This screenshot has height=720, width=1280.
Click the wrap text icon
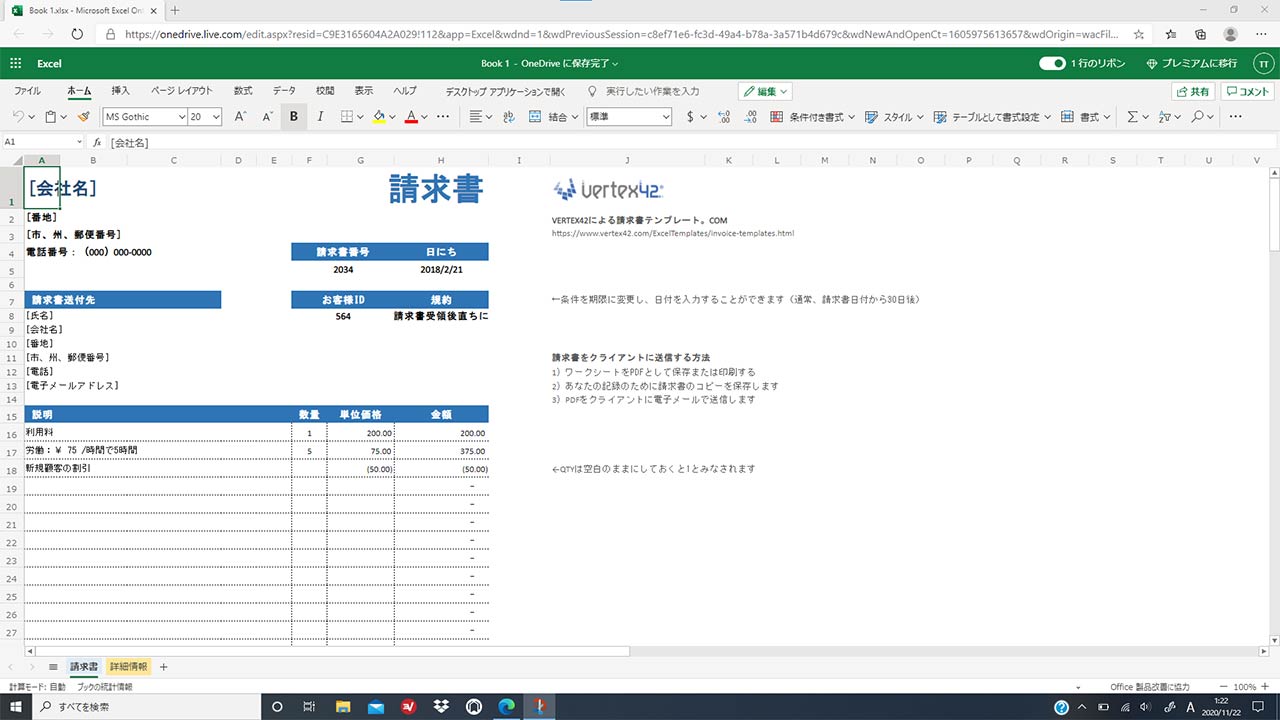click(508, 117)
